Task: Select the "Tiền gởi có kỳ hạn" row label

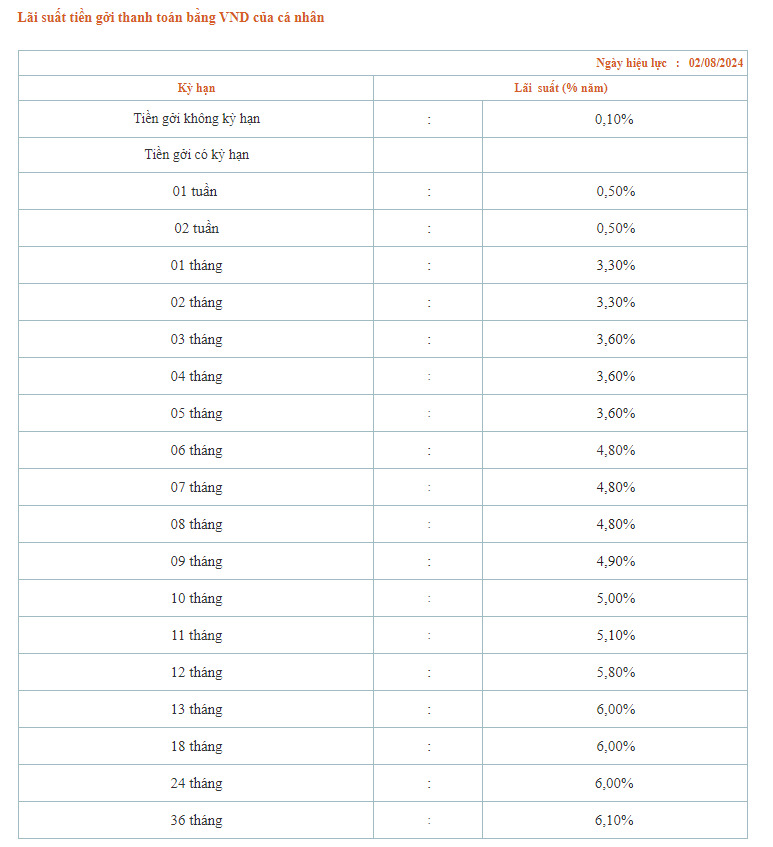Action: (x=197, y=155)
